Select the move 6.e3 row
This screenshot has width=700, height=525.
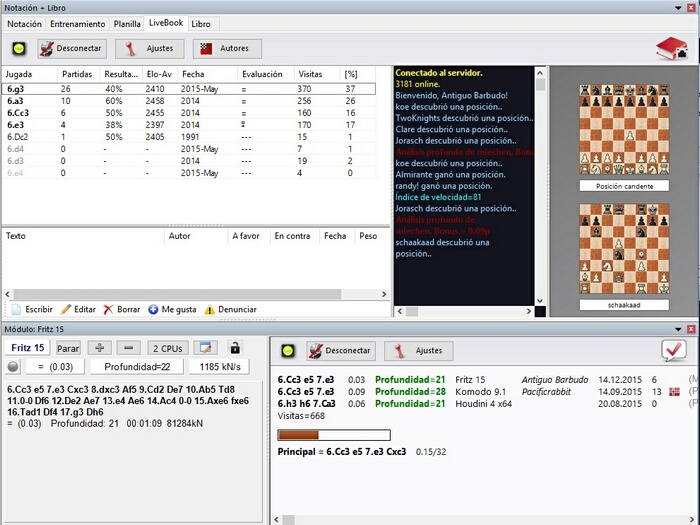(189, 125)
